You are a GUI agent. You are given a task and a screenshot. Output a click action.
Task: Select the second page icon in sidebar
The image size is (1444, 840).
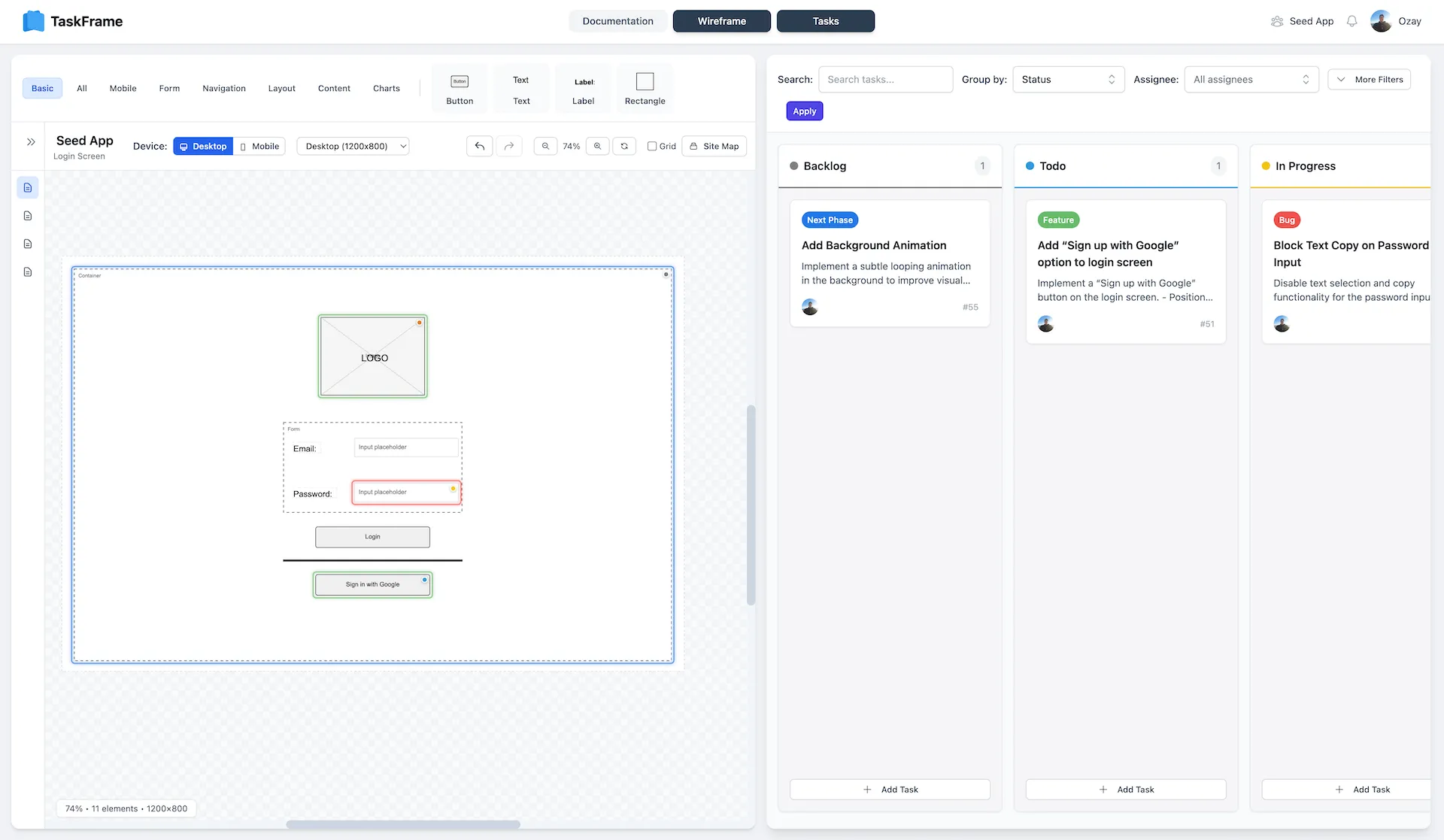point(28,216)
